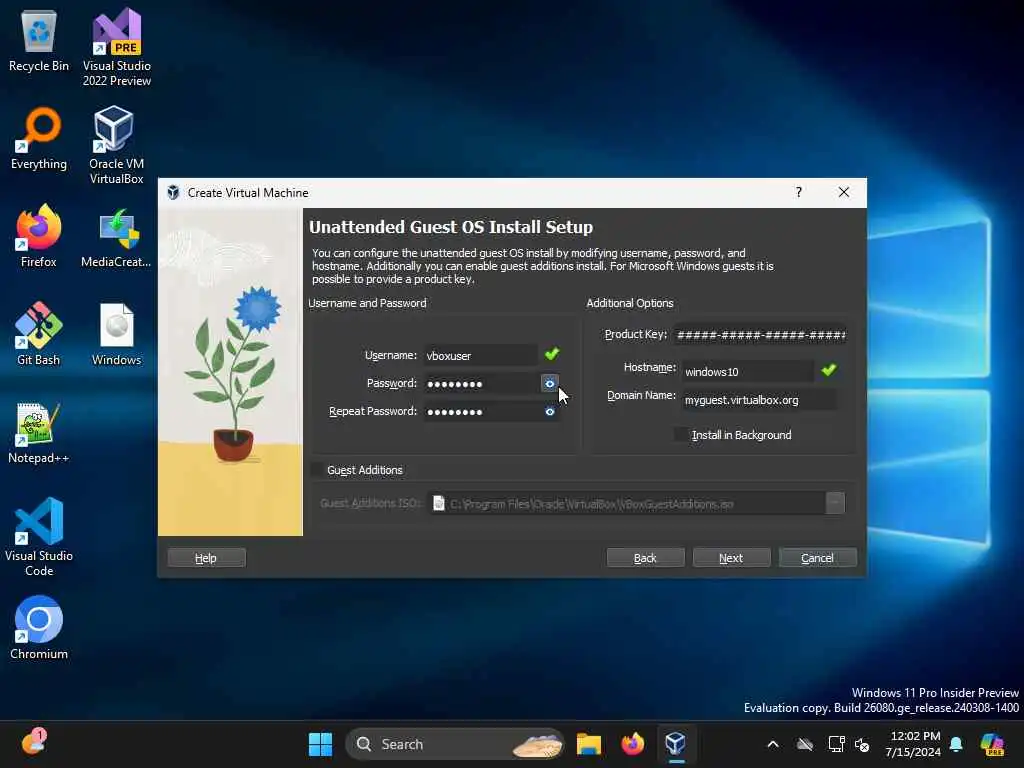Click the Guest Additions ISO file icon
The width and height of the screenshot is (1024, 768).
[x=439, y=504]
